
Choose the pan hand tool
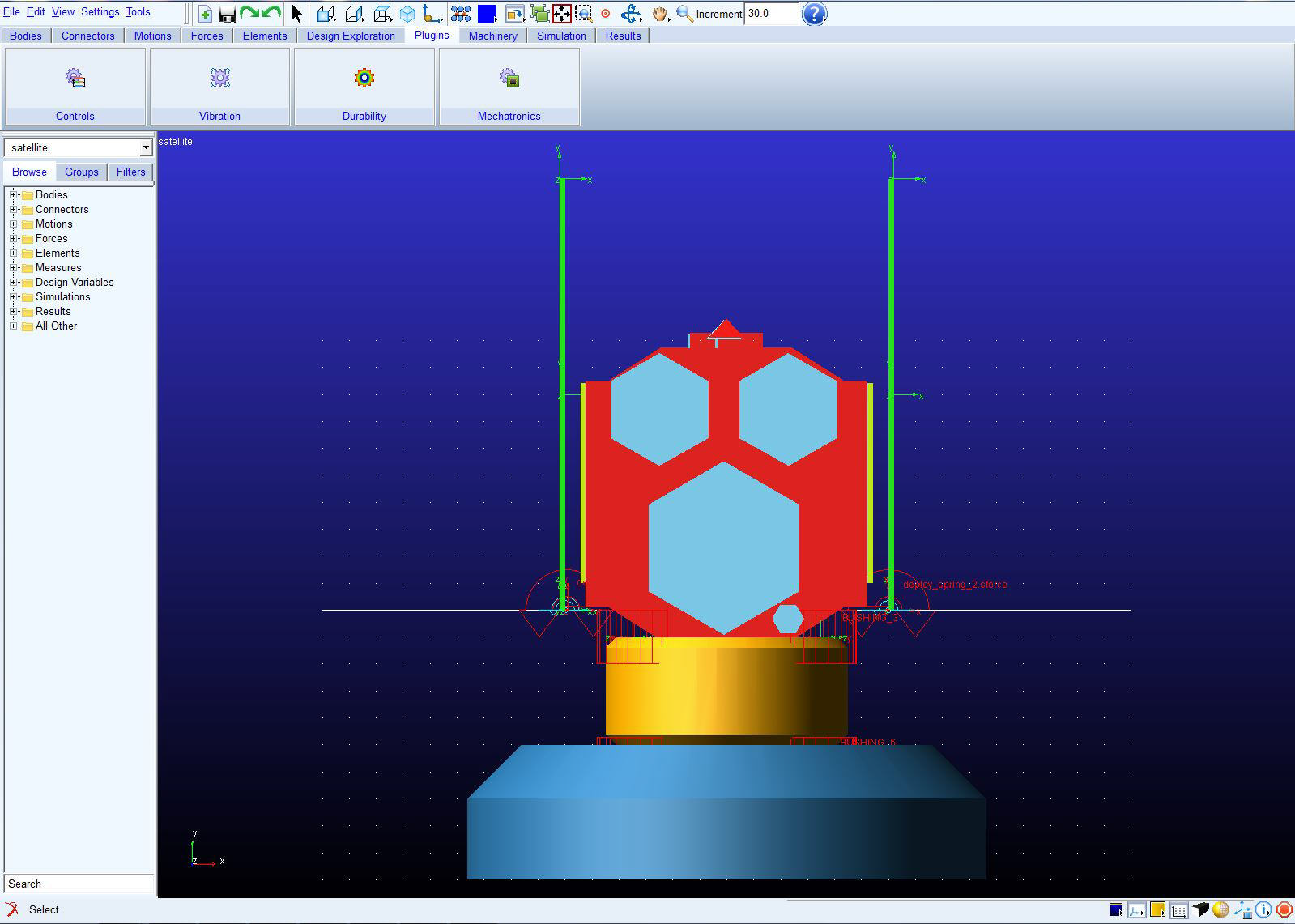point(660,14)
